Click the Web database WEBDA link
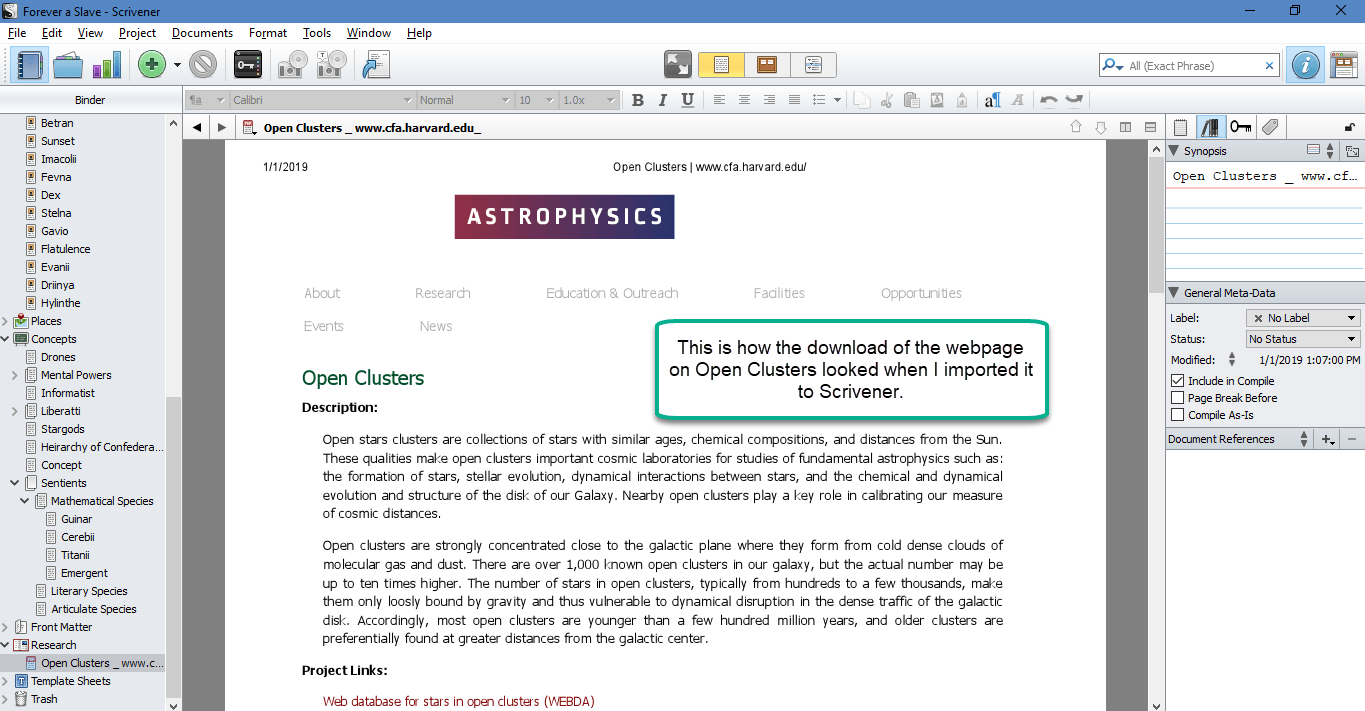The width and height of the screenshot is (1365, 711). point(458,701)
